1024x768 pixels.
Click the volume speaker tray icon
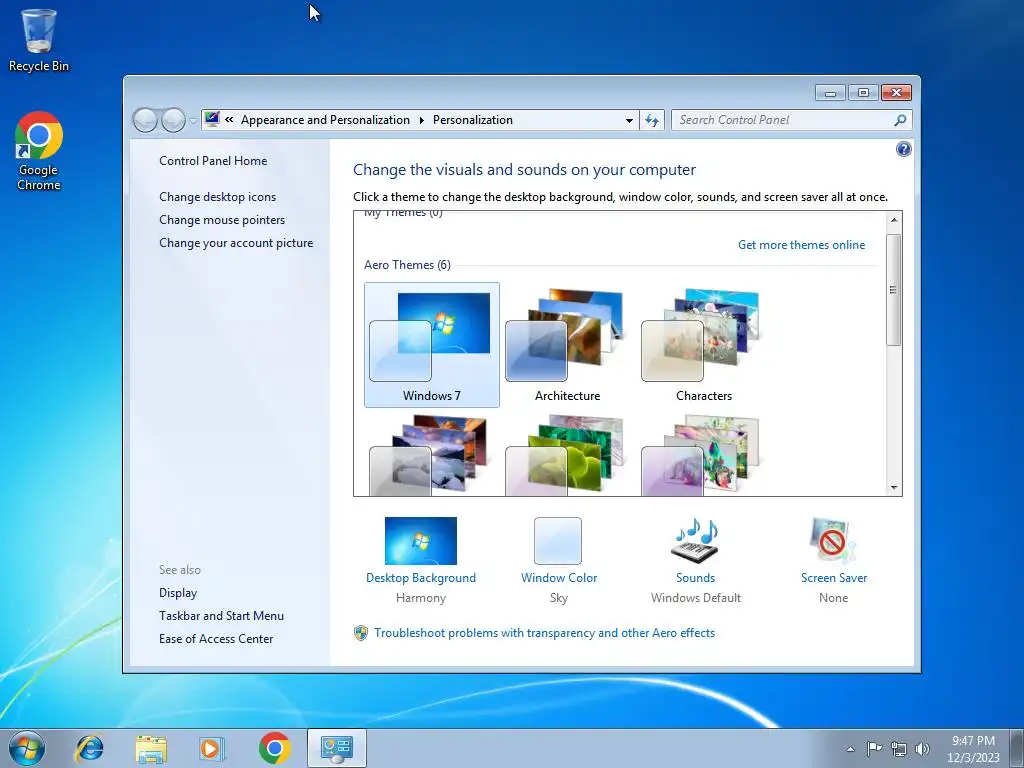(922, 749)
